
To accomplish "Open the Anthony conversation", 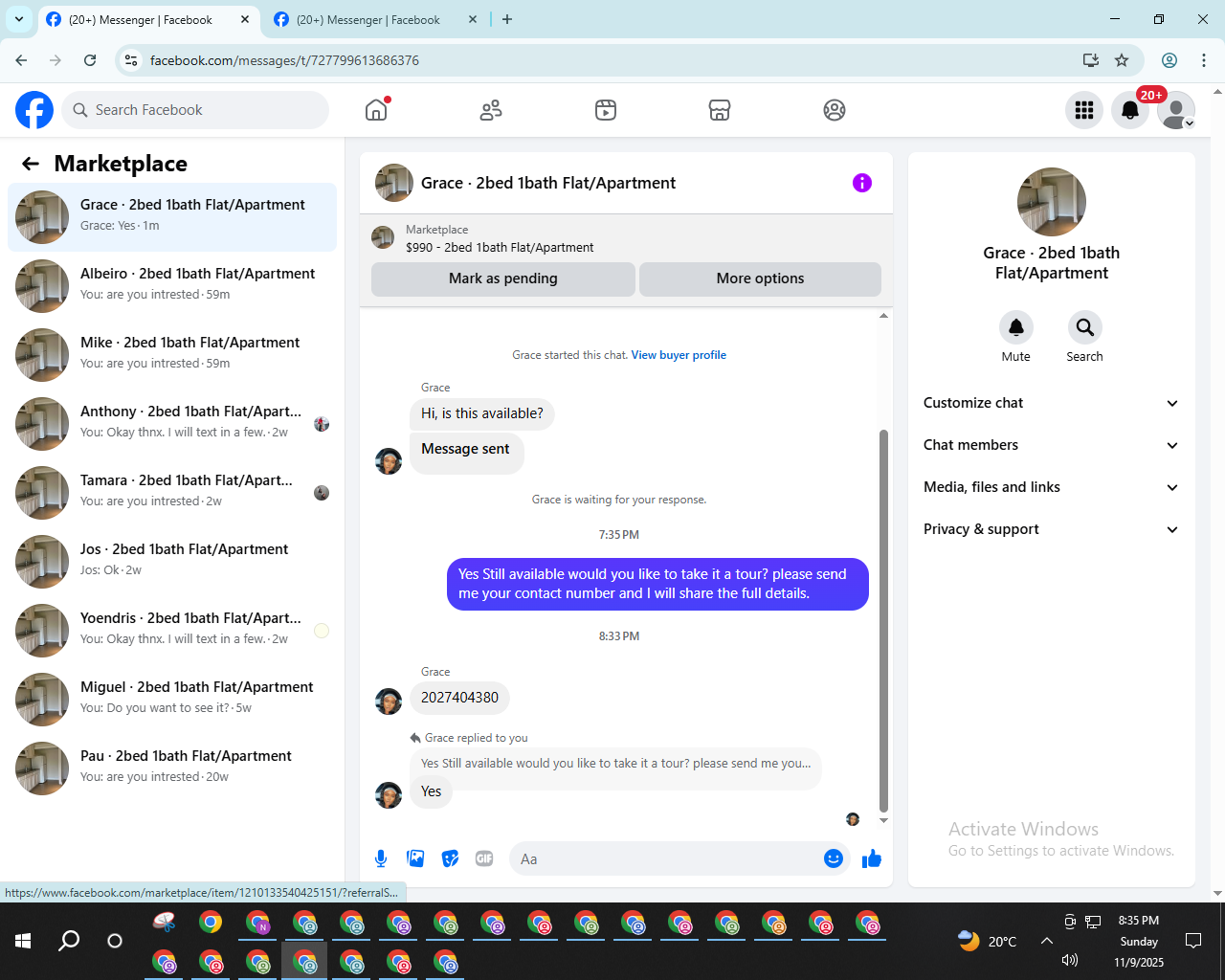I will (172, 424).
